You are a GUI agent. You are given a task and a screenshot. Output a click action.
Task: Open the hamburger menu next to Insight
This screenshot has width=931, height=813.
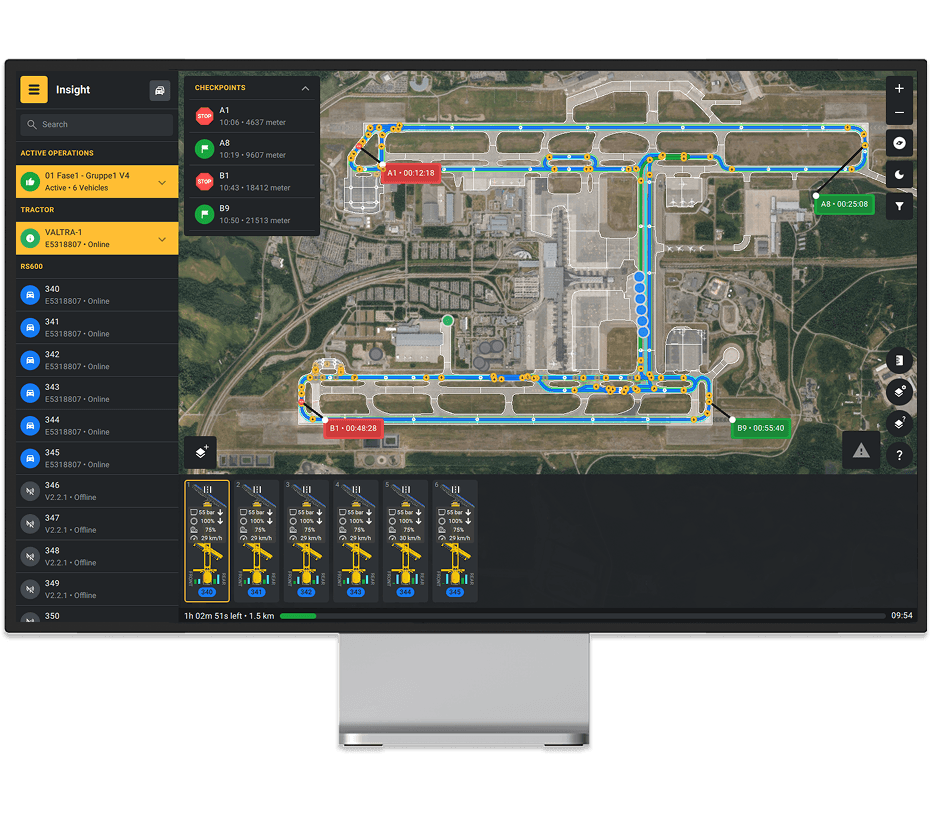coord(34,90)
